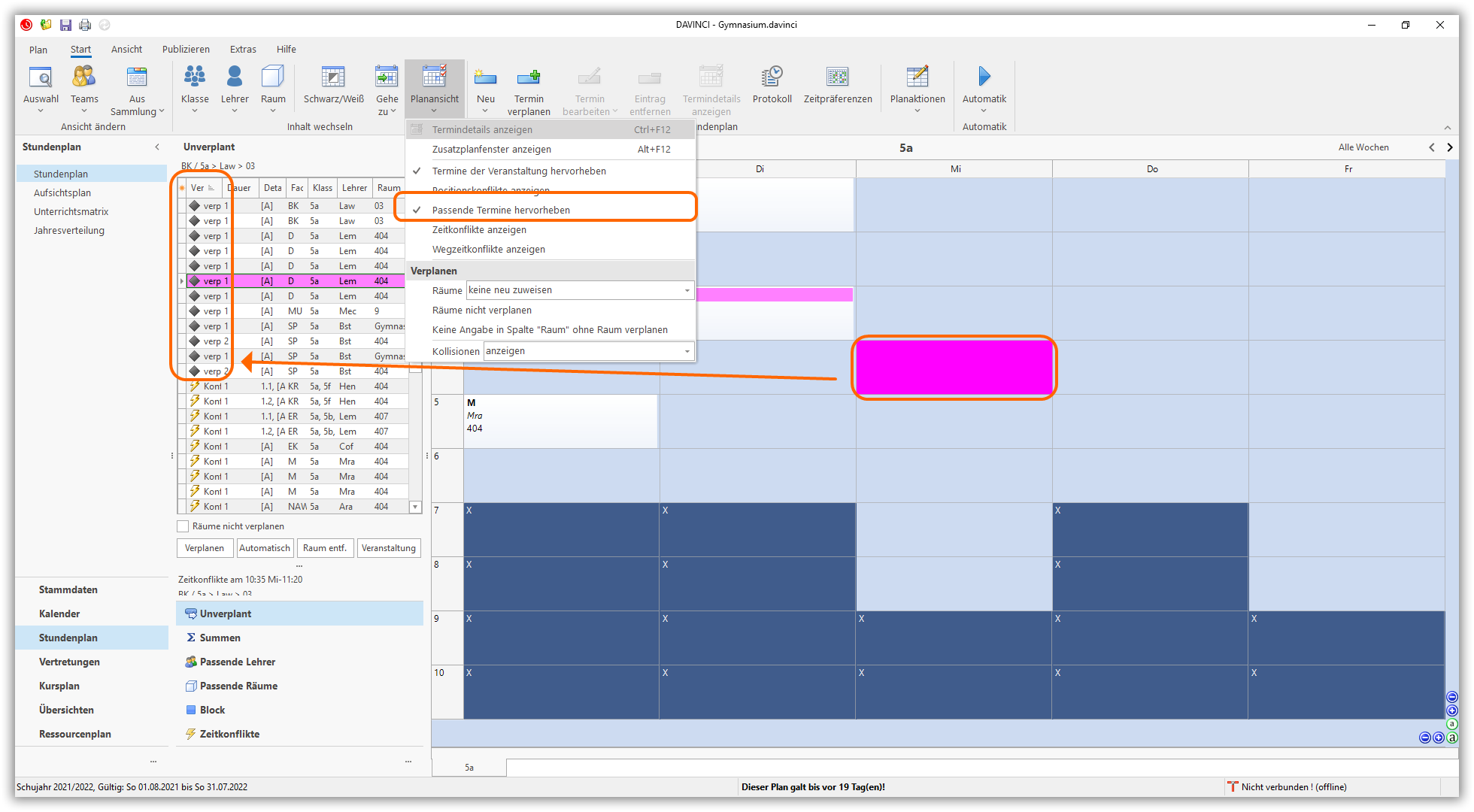The height and width of the screenshot is (812, 1474).
Task: Toggle Termine der Veranstaltung hervorheben
Action: coord(519,171)
